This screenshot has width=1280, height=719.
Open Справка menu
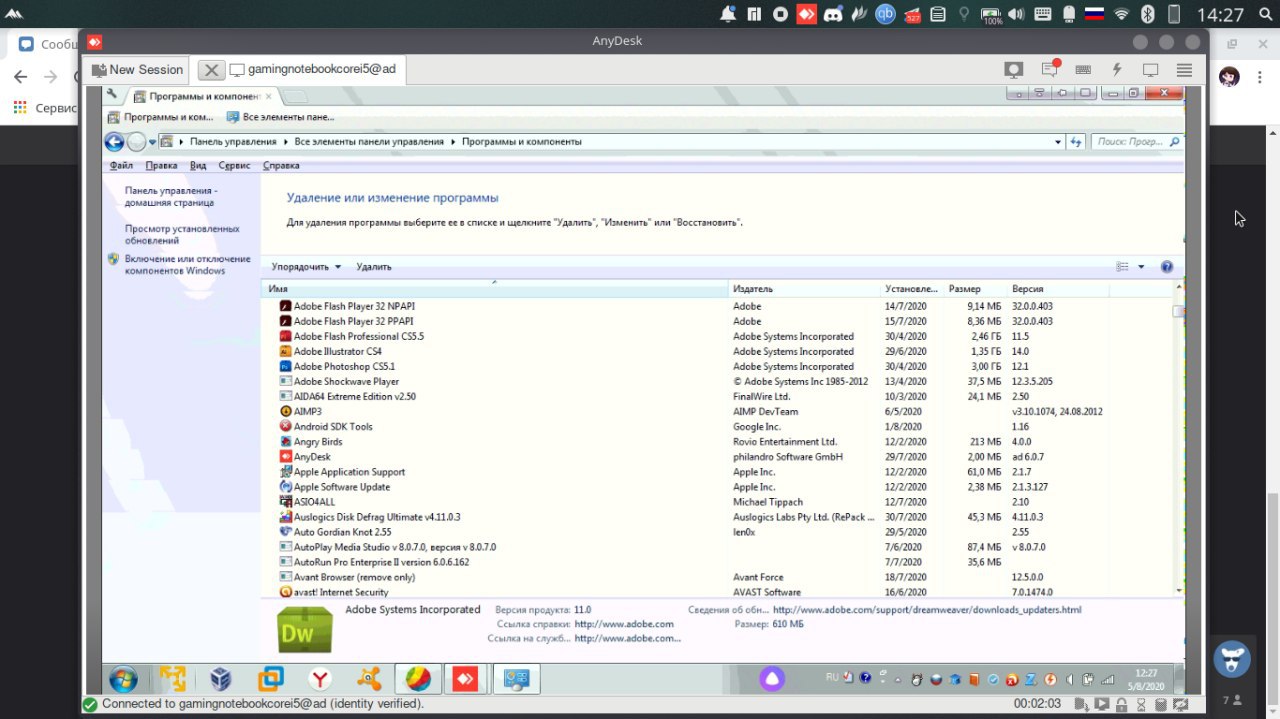point(281,166)
